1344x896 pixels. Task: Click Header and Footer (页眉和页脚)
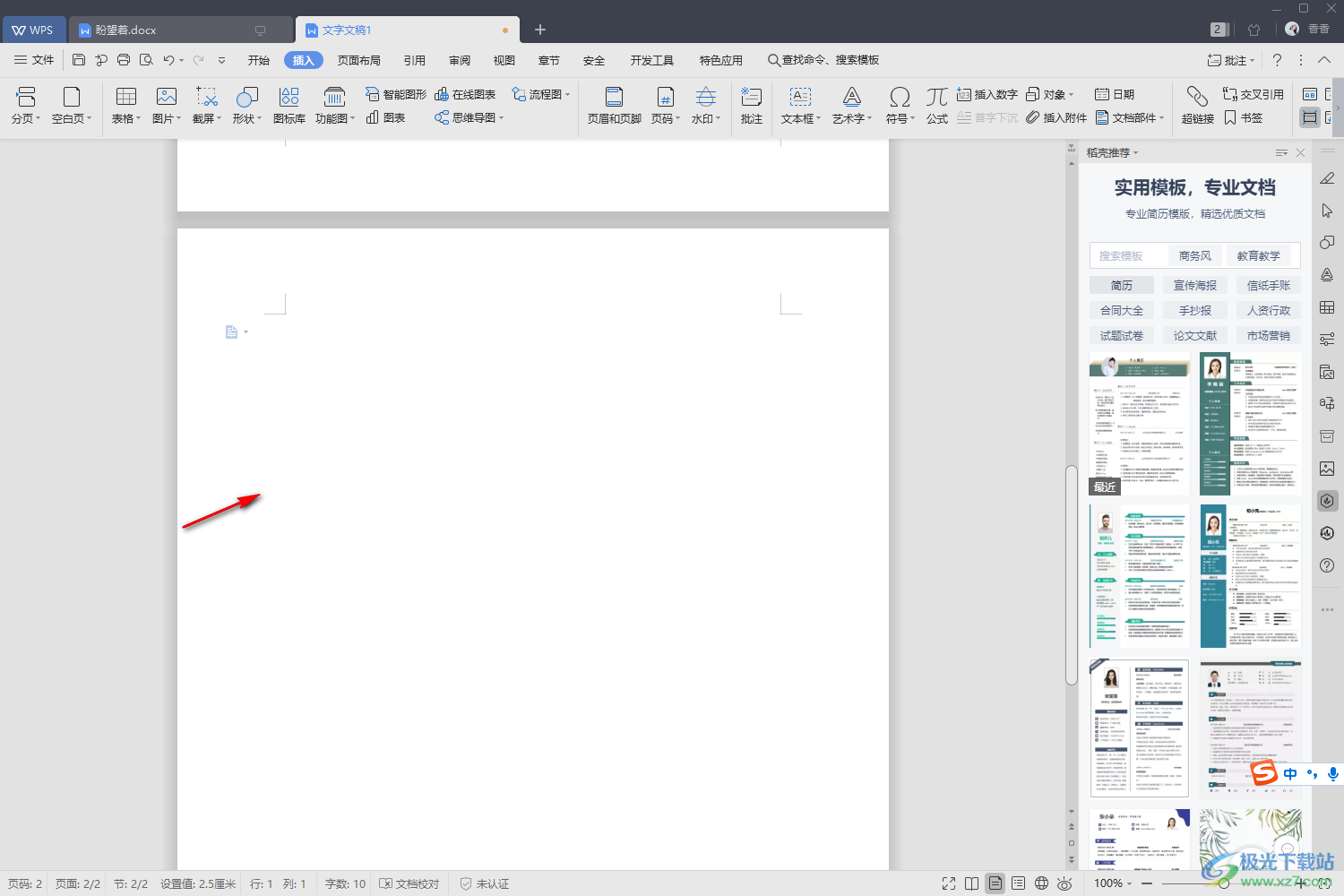(x=615, y=105)
